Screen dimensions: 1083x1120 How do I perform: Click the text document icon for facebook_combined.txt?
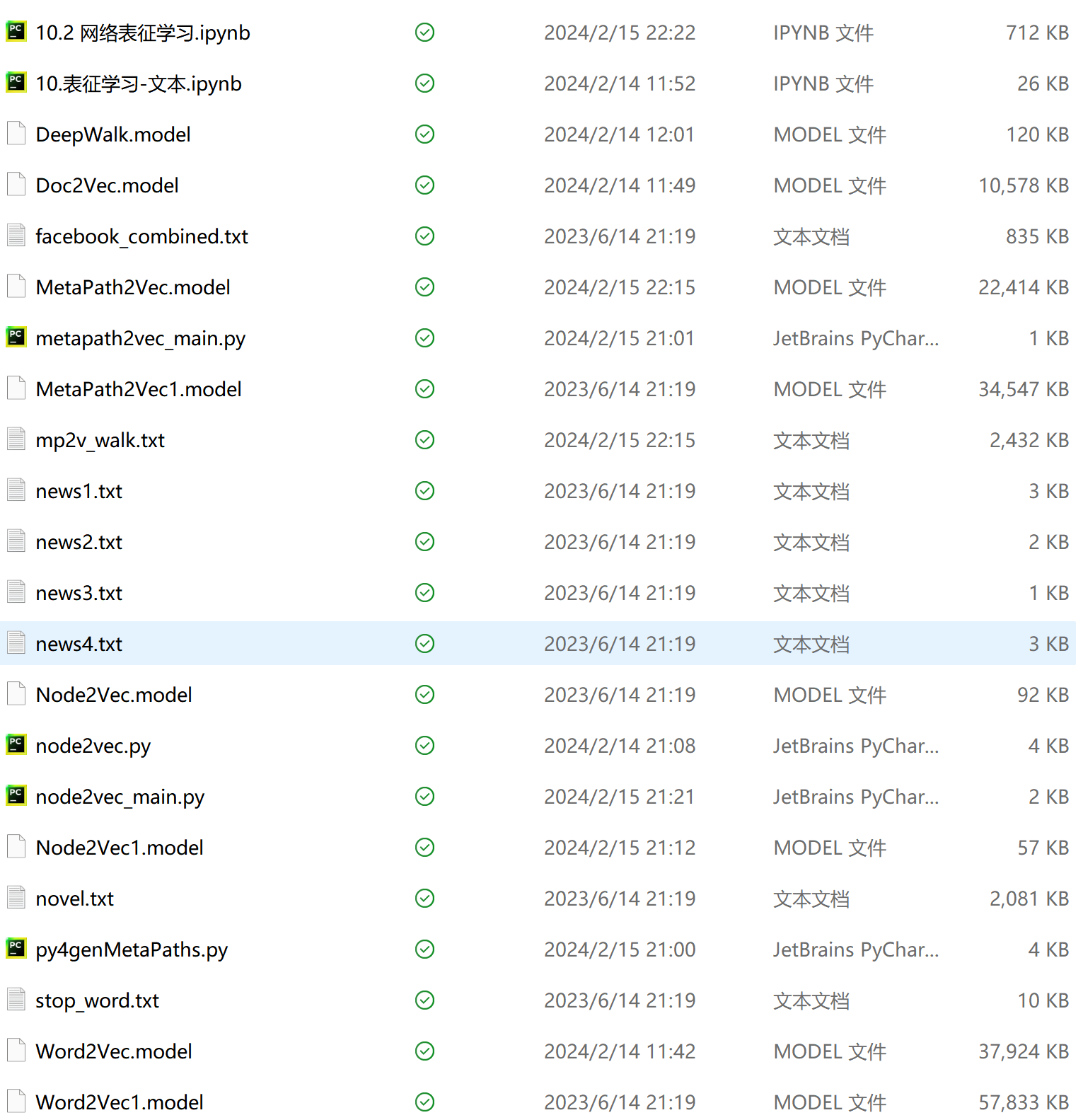pos(16,236)
